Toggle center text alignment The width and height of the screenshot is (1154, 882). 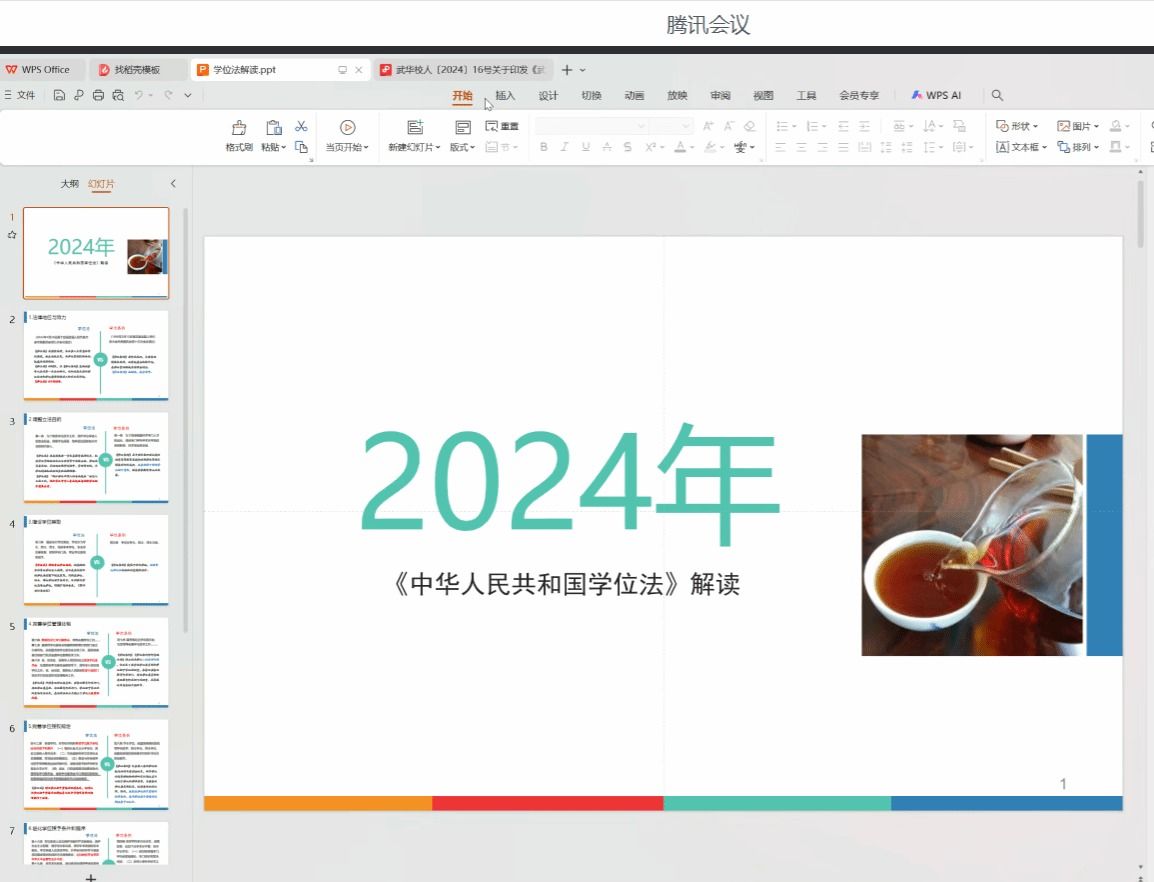[801, 147]
